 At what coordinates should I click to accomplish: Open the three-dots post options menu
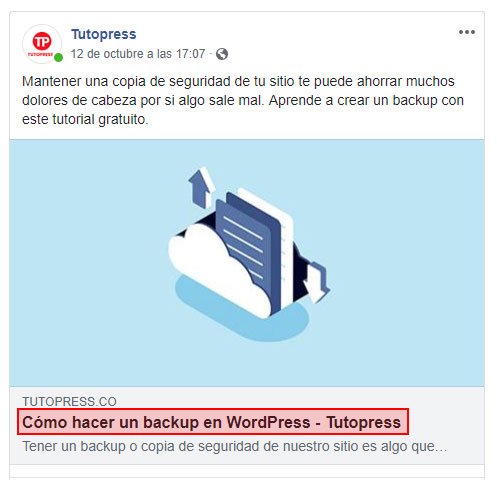(x=467, y=32)
